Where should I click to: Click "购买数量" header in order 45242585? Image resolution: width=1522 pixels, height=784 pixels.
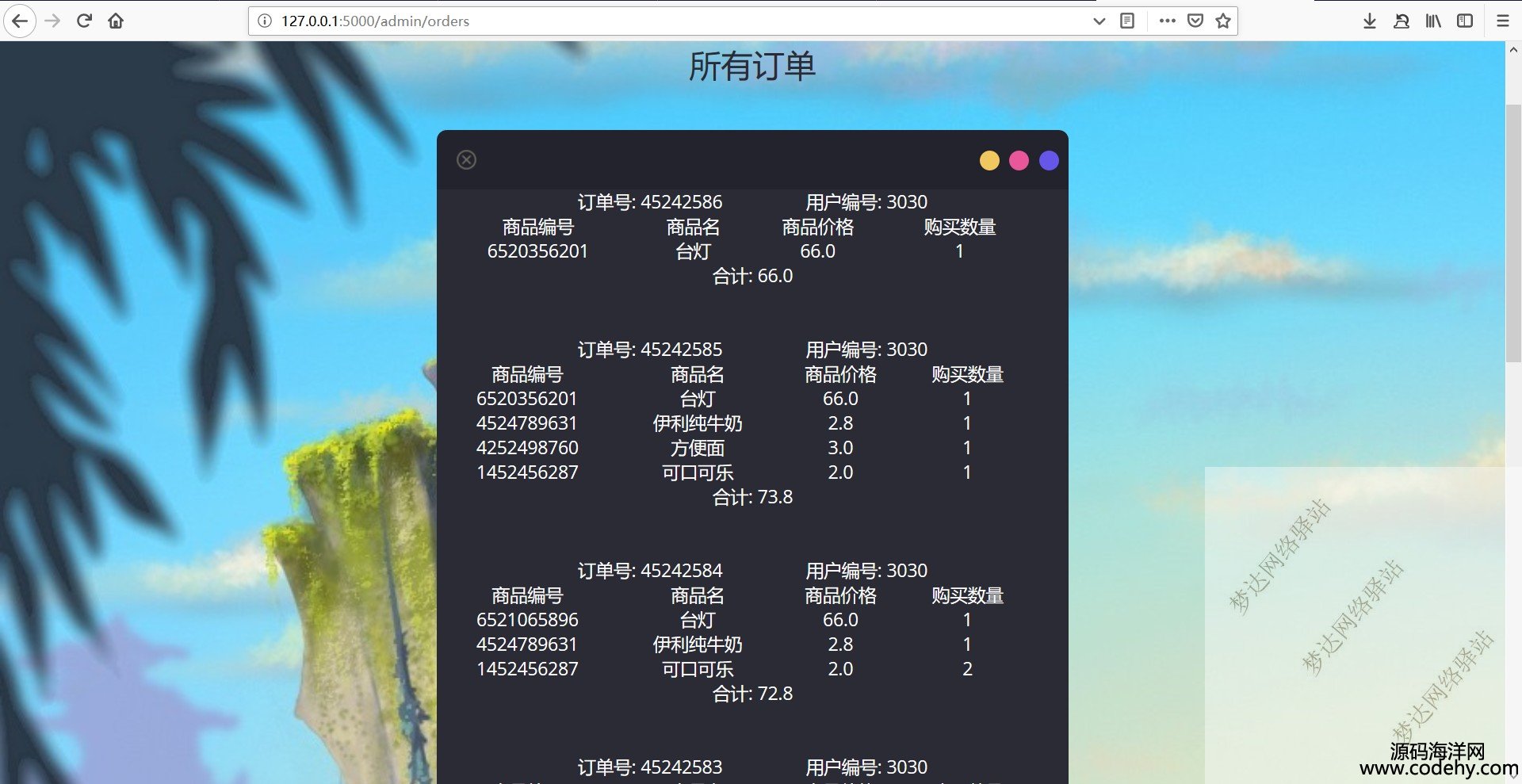click(x=967, y=374)
